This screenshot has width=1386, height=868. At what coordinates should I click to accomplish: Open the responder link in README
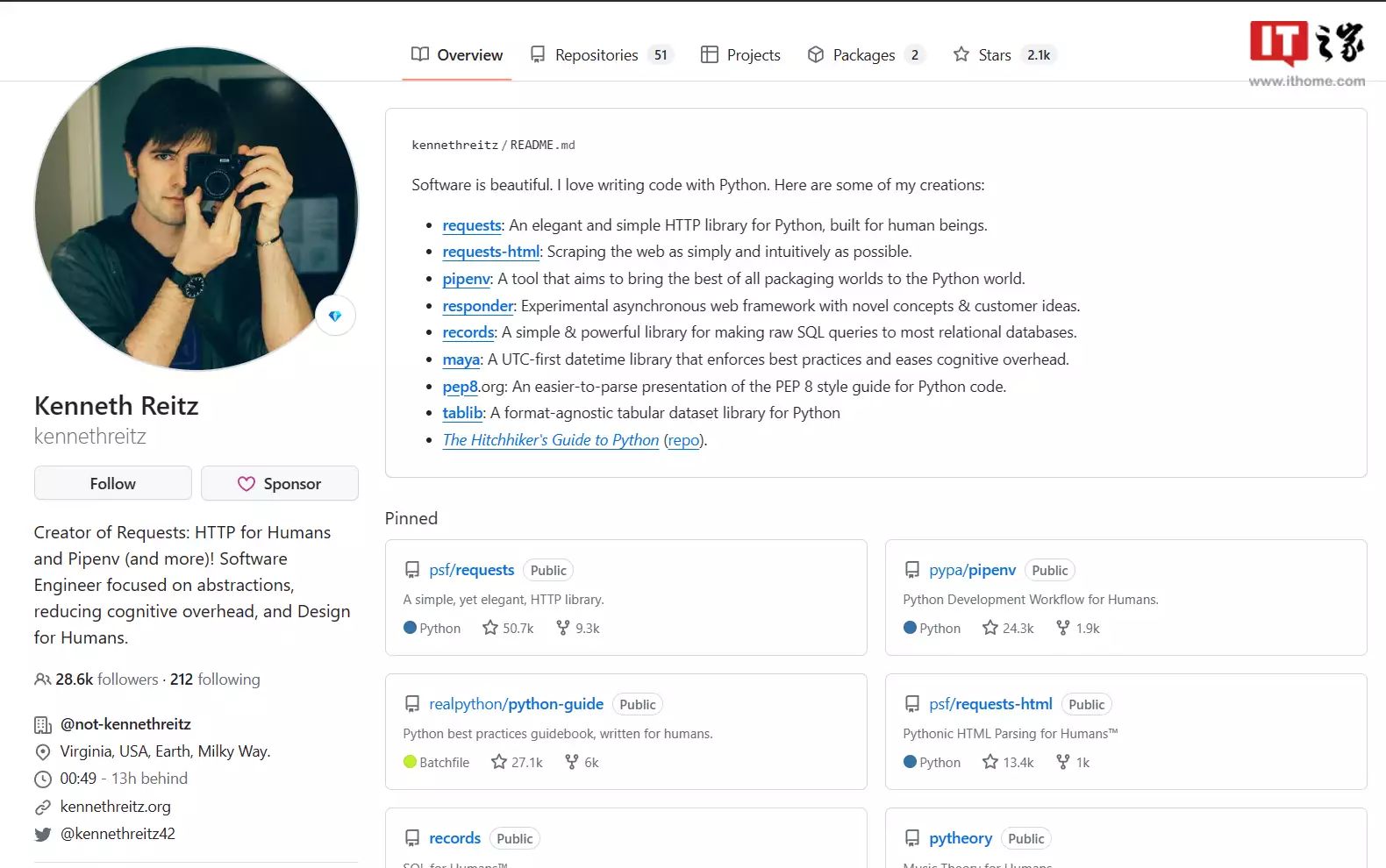click(478, 306)
